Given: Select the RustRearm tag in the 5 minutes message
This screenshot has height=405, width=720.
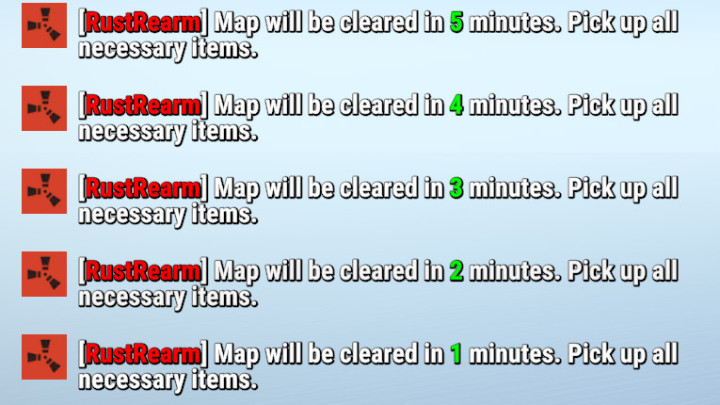Looking at the screenshot, I should pos(143,22).
